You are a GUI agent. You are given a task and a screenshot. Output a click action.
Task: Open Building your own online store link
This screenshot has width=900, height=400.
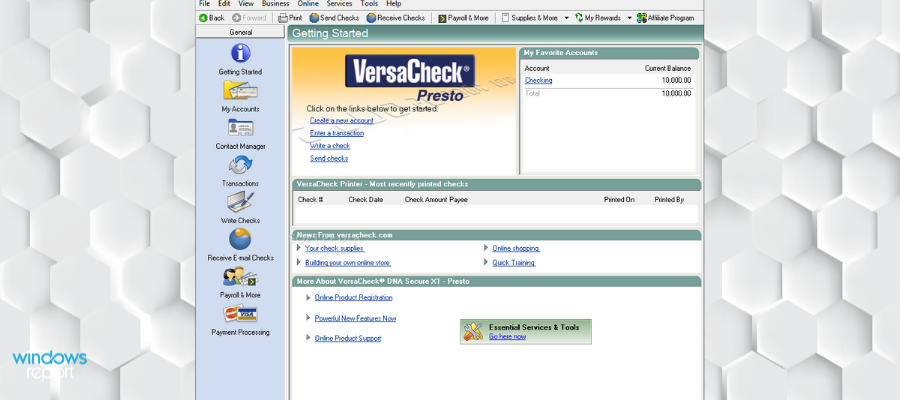[348, 262]
